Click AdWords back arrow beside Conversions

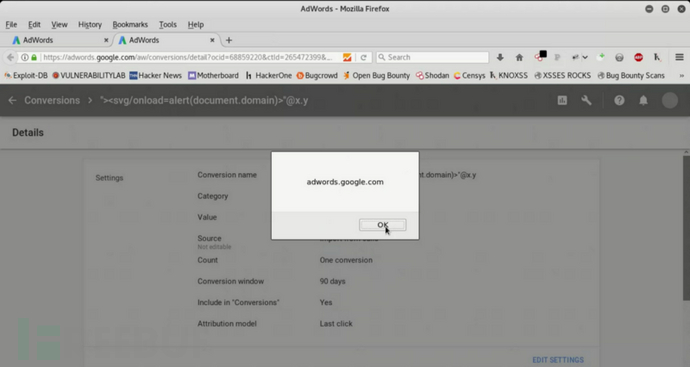(x=12, y=100)
